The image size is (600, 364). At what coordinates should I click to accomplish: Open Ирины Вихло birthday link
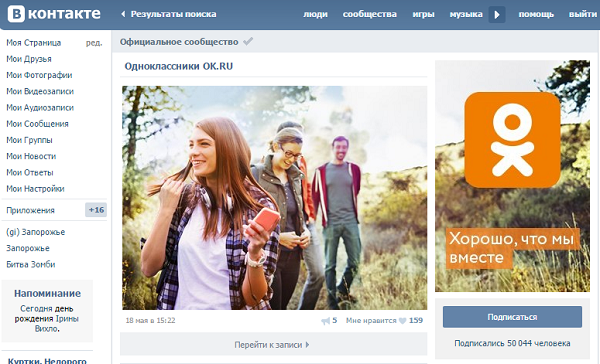click(57, 324)
